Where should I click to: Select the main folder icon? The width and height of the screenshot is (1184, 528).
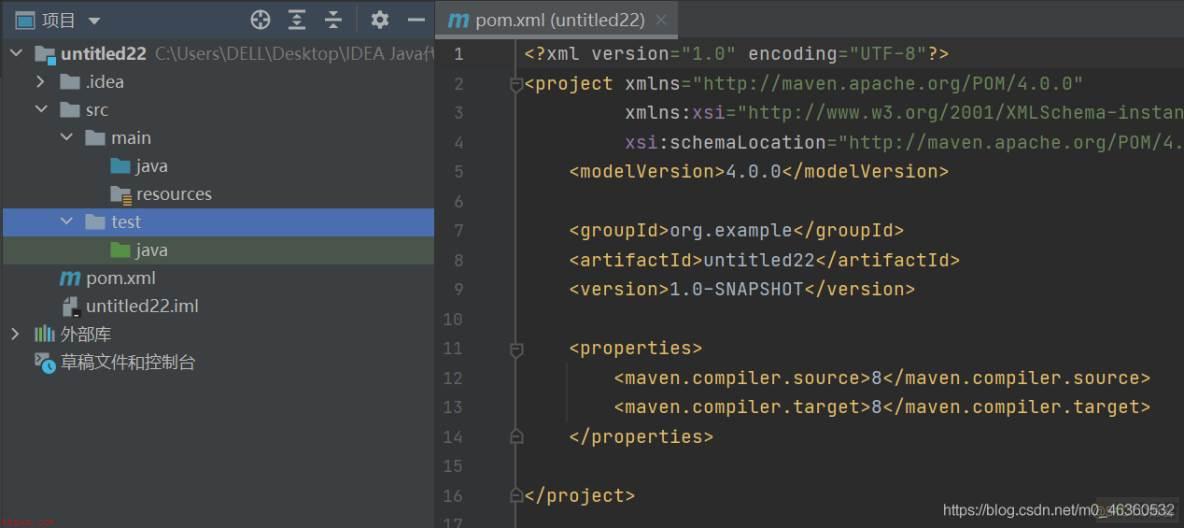tap(95, 137)
